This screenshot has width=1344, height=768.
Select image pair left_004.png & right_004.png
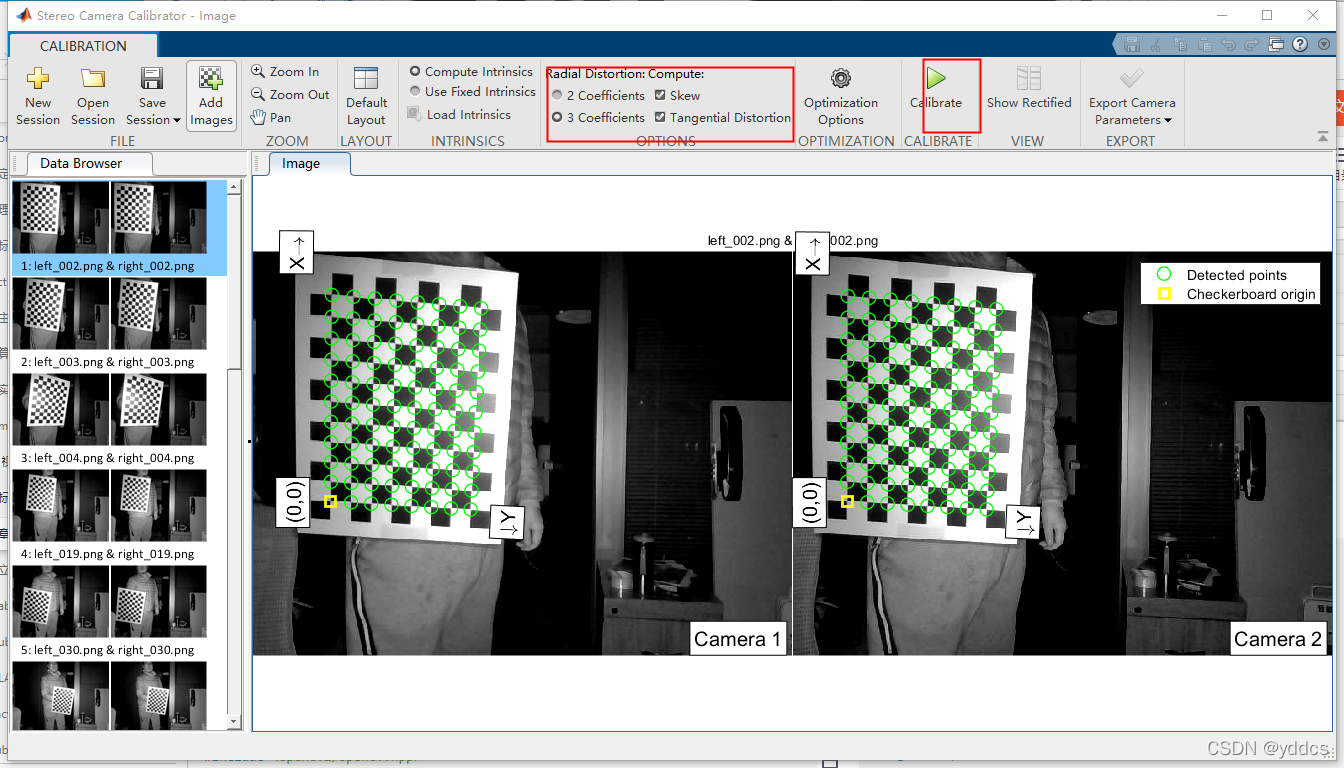pos(119,419)
